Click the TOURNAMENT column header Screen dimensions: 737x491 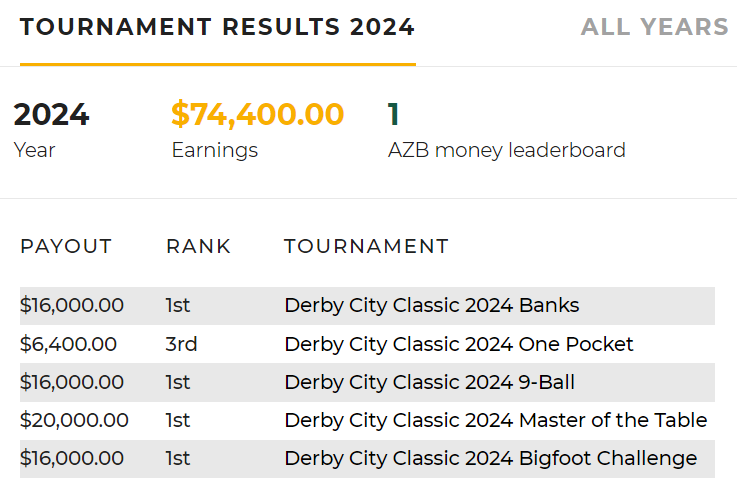366,246
